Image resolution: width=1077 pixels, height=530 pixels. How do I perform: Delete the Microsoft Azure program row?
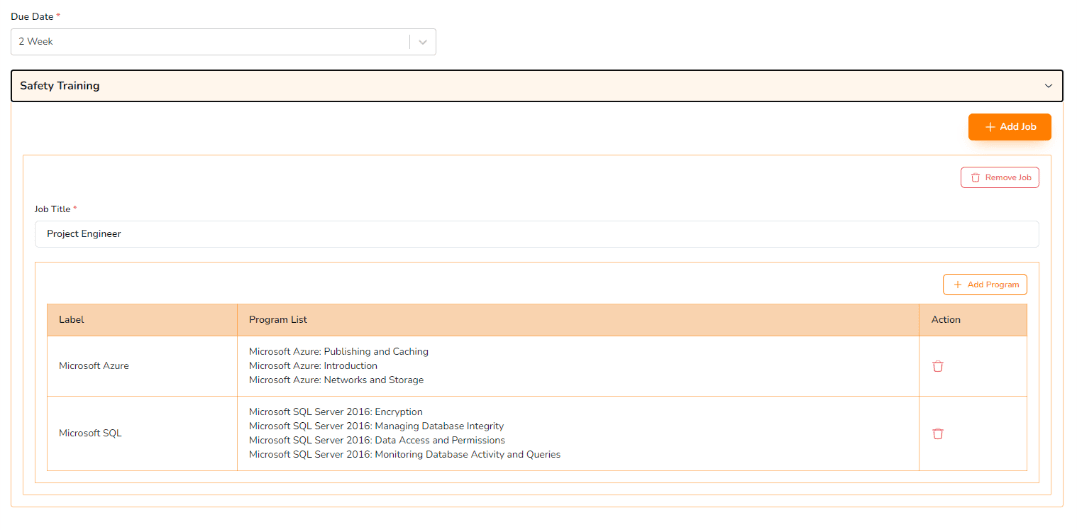pos(937,366)
